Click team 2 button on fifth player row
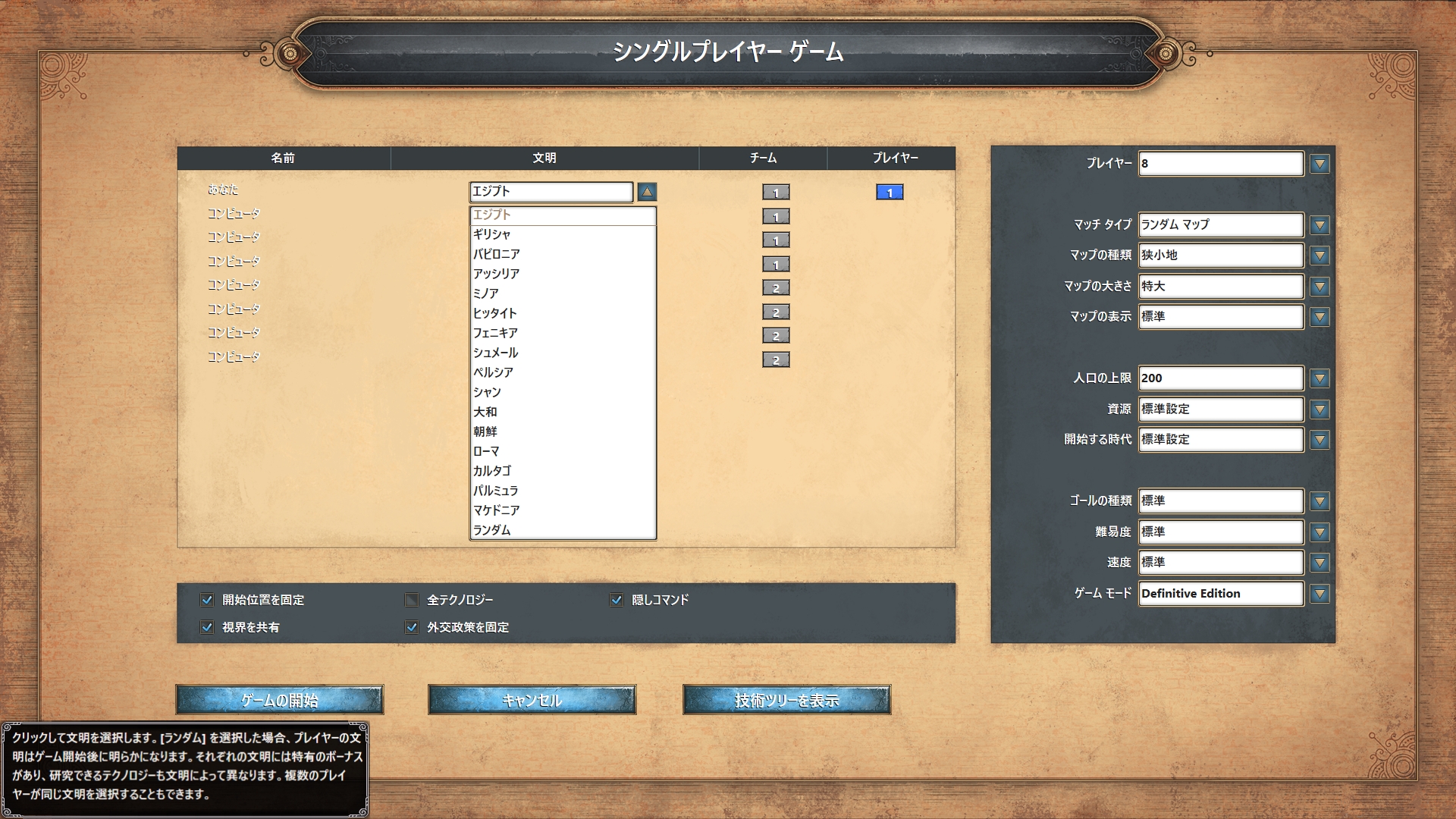Image resolution: width=1456 pixels, height=819 pixels. 776,288
